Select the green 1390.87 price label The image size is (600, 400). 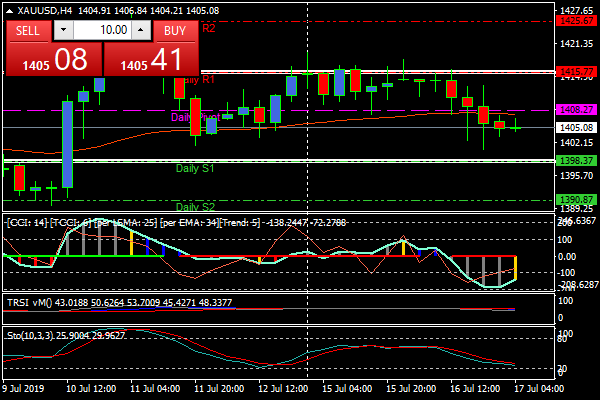pyautogui.click(x=576, y=200)
